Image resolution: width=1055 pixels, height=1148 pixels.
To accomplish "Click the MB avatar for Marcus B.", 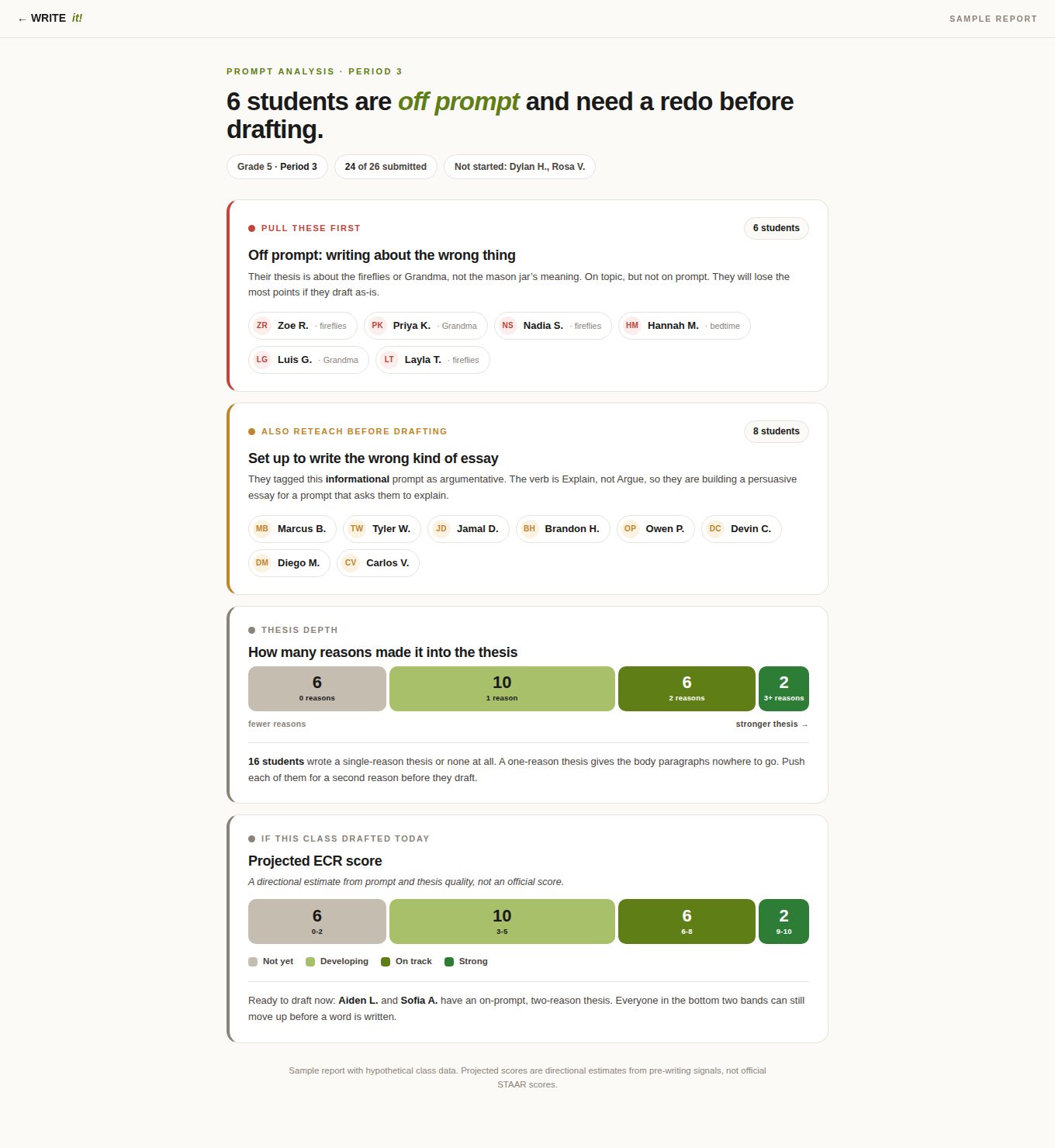I will pyautogui.click(x=262, y=529).
